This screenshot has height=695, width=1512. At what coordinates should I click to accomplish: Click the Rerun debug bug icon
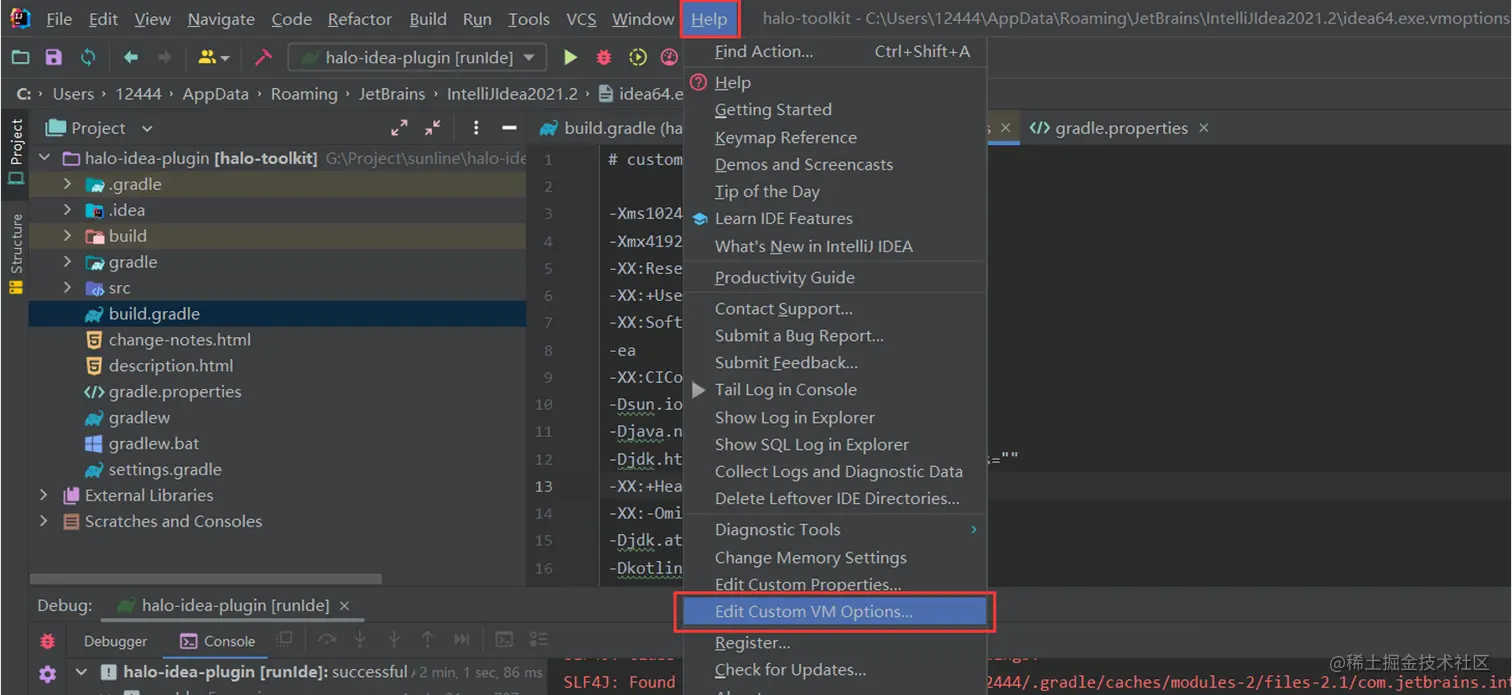click(47, 641)
